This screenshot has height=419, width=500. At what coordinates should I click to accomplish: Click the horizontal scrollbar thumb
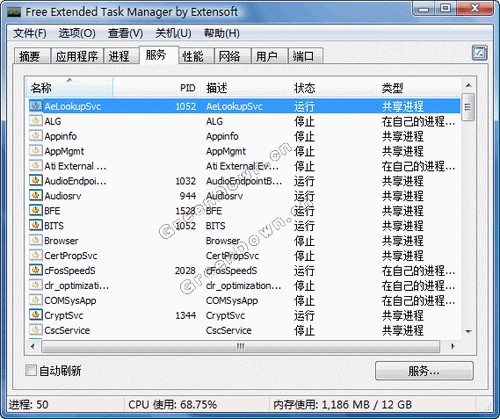[240, 346]
